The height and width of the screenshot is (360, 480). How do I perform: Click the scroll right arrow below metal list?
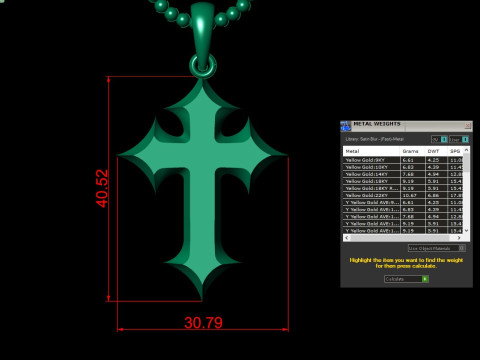(459, 238)
